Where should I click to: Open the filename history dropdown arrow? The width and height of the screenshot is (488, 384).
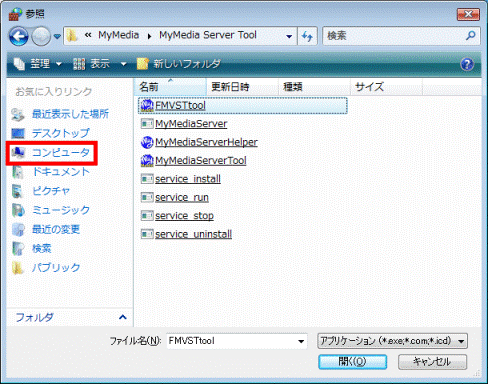pos(301,341)
